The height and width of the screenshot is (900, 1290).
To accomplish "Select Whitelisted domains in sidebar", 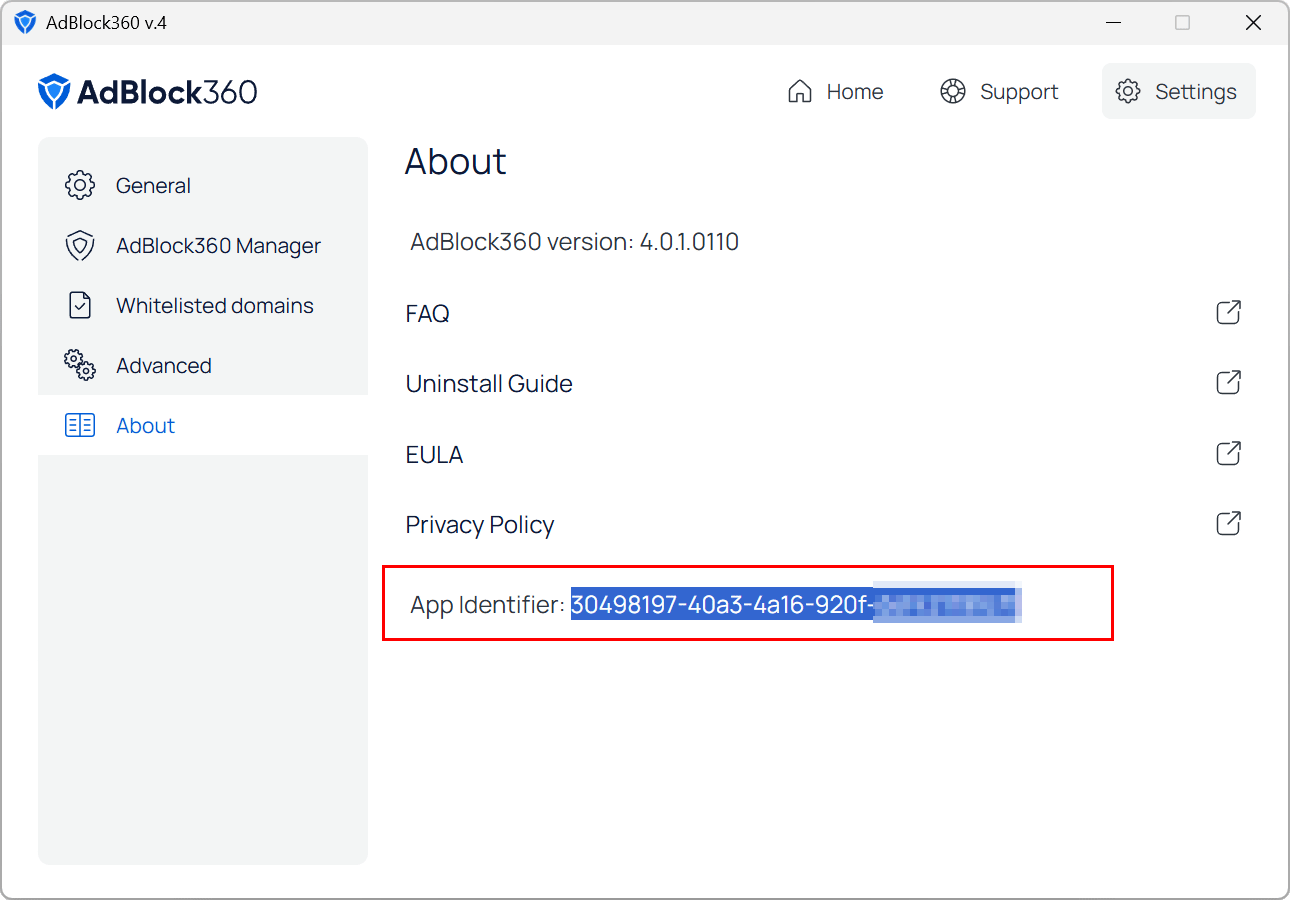I will [203, 305].
